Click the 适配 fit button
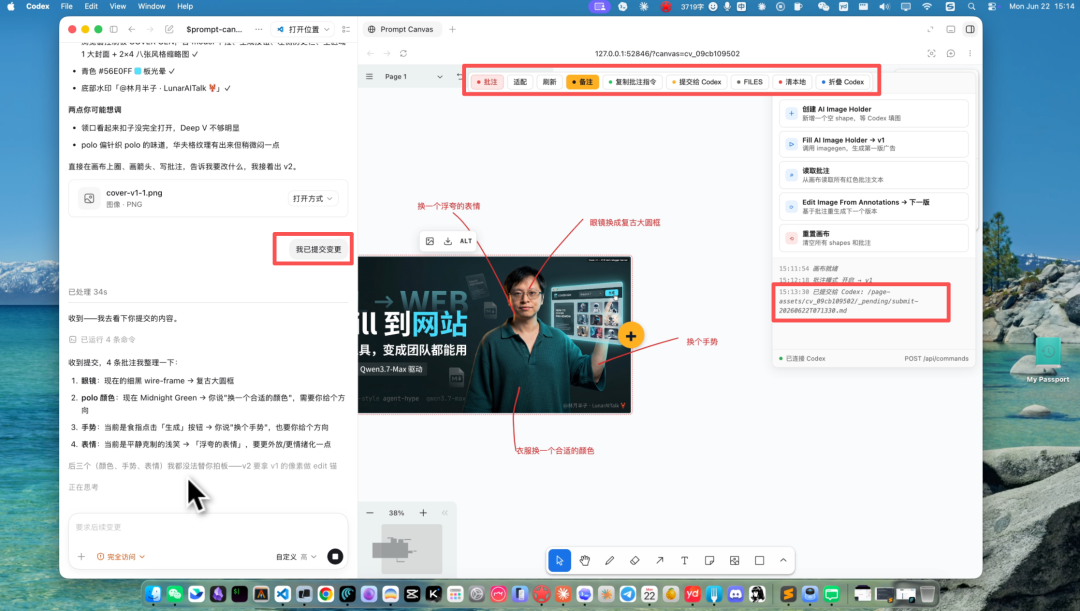This screenshot has width=1080, height=611. (520, 82)
